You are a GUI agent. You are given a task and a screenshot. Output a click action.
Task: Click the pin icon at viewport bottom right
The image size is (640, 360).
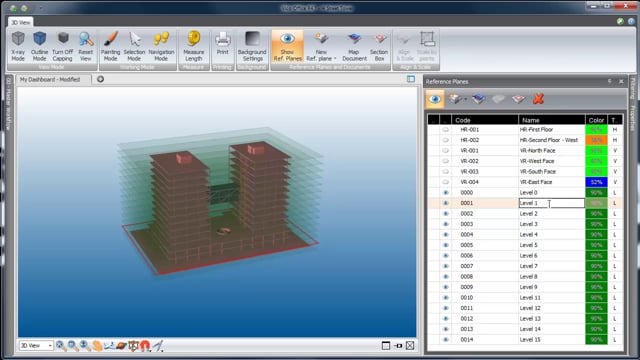coord(398,346)
